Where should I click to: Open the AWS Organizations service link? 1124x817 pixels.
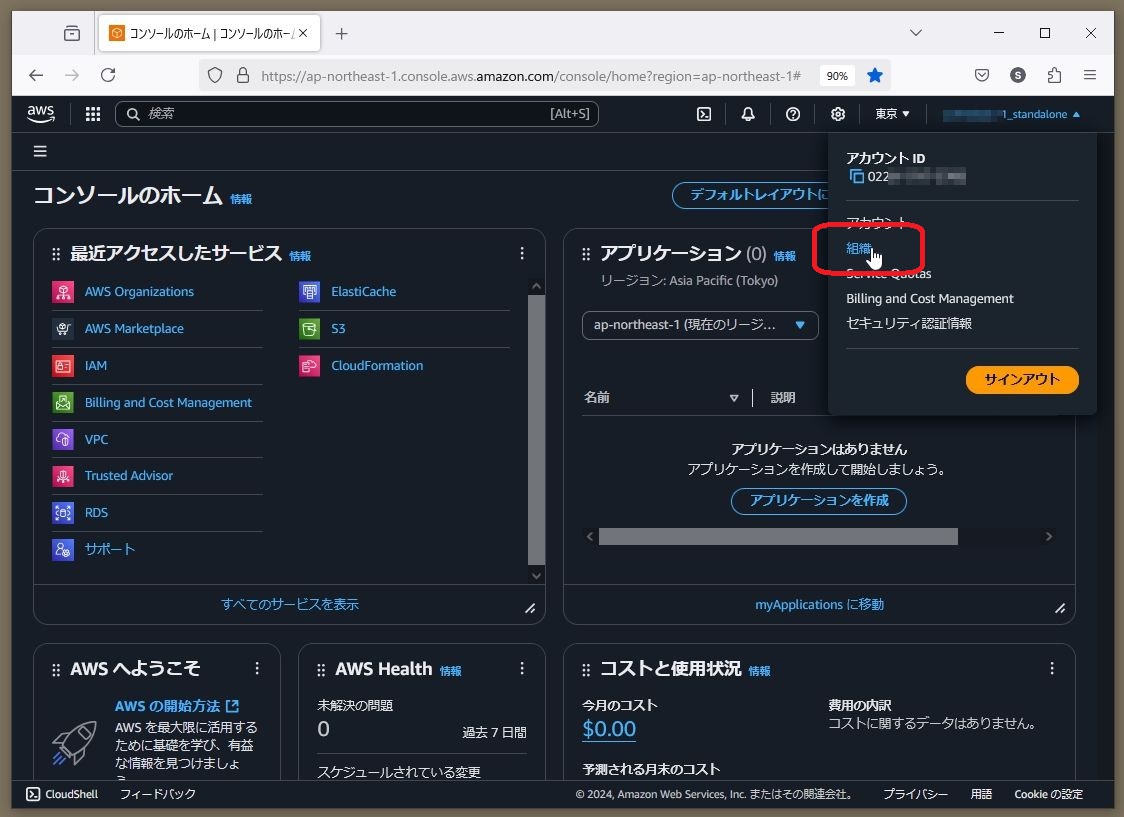click(139, 292)
